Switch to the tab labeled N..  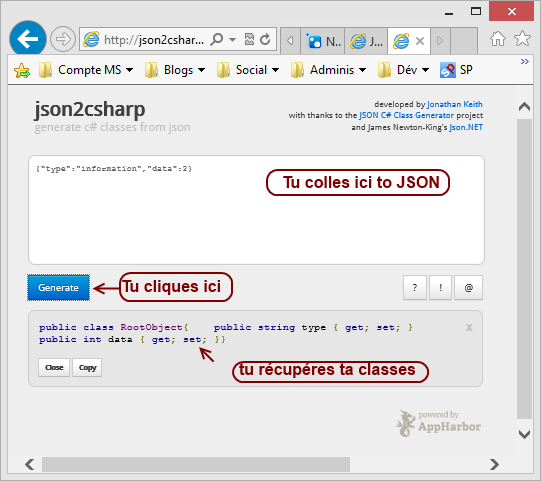click(x=323, y=41)
